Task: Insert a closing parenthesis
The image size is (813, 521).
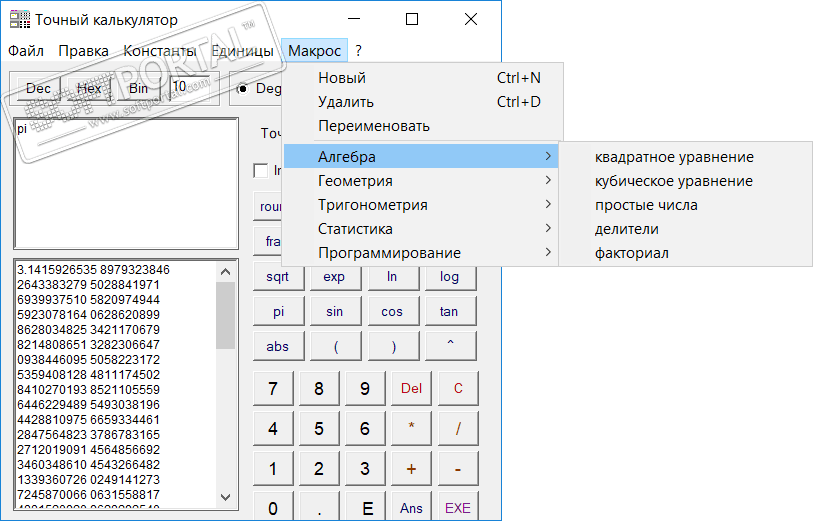Action: 393,346
